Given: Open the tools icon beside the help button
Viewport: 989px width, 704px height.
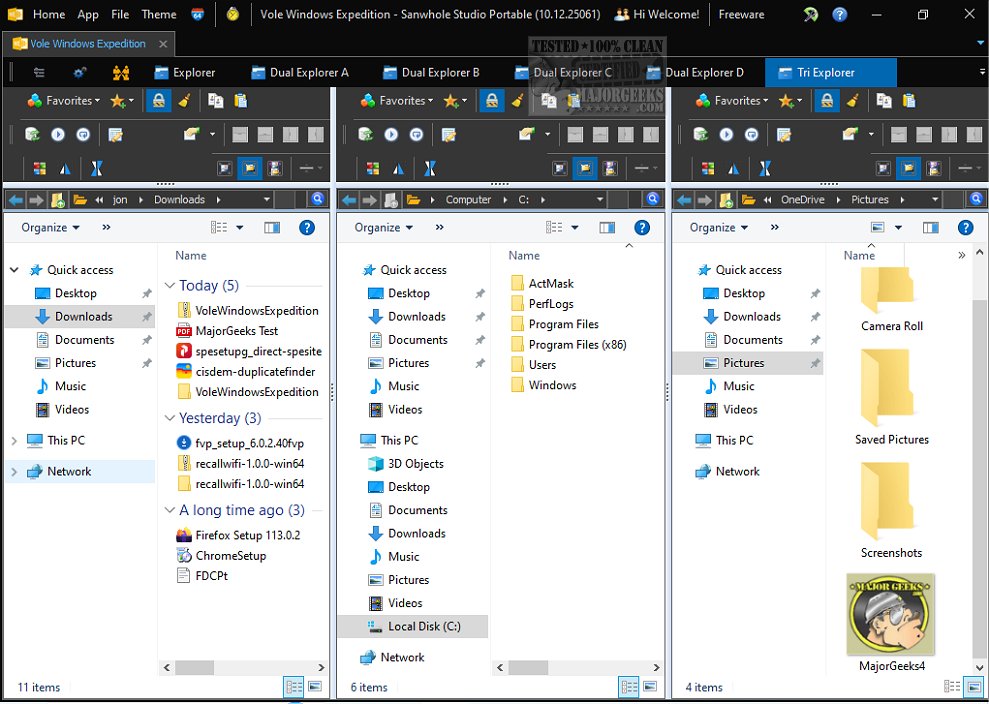Looking at the screenshot, I should pyautogui.click(x=811, y=14).
